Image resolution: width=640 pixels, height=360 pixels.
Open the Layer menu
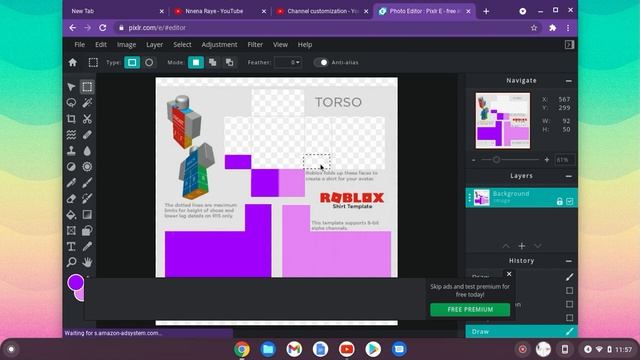pos(155,44)
